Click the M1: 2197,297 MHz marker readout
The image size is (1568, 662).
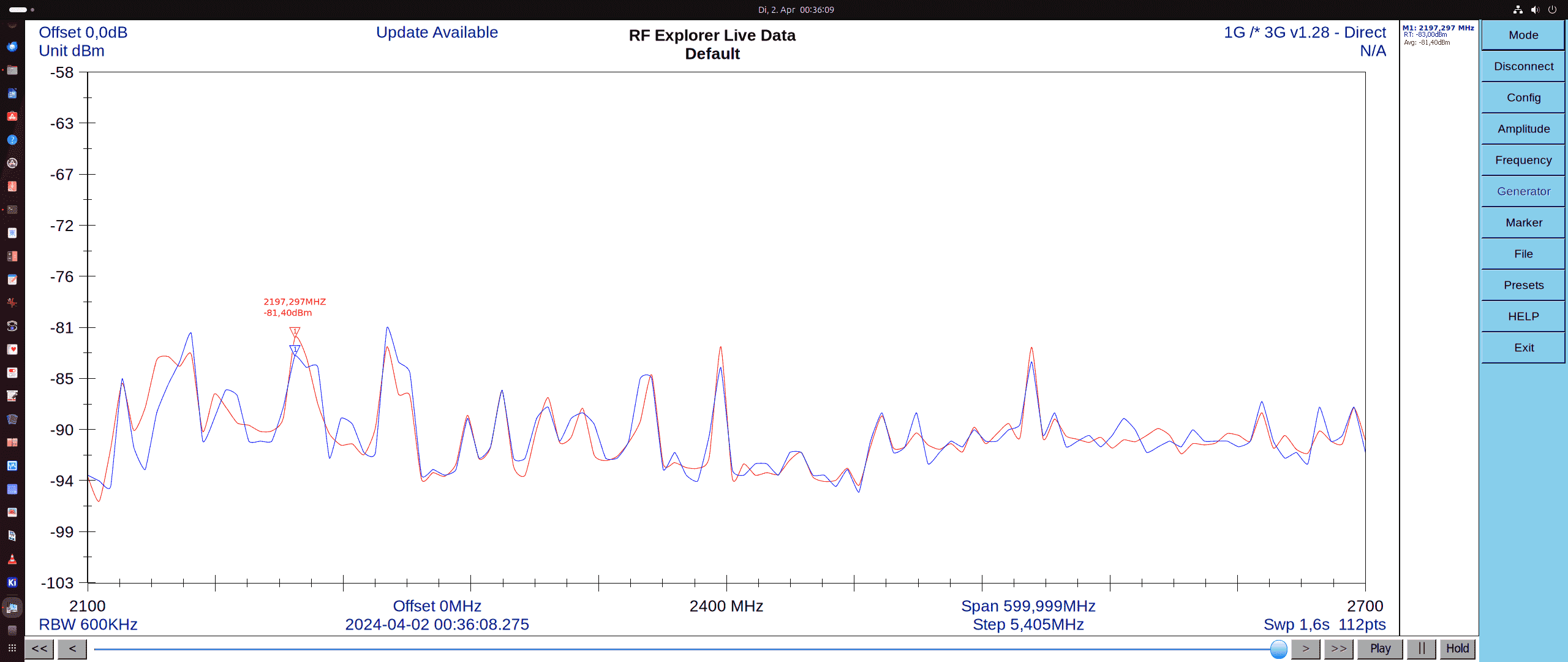(1438, 28)
